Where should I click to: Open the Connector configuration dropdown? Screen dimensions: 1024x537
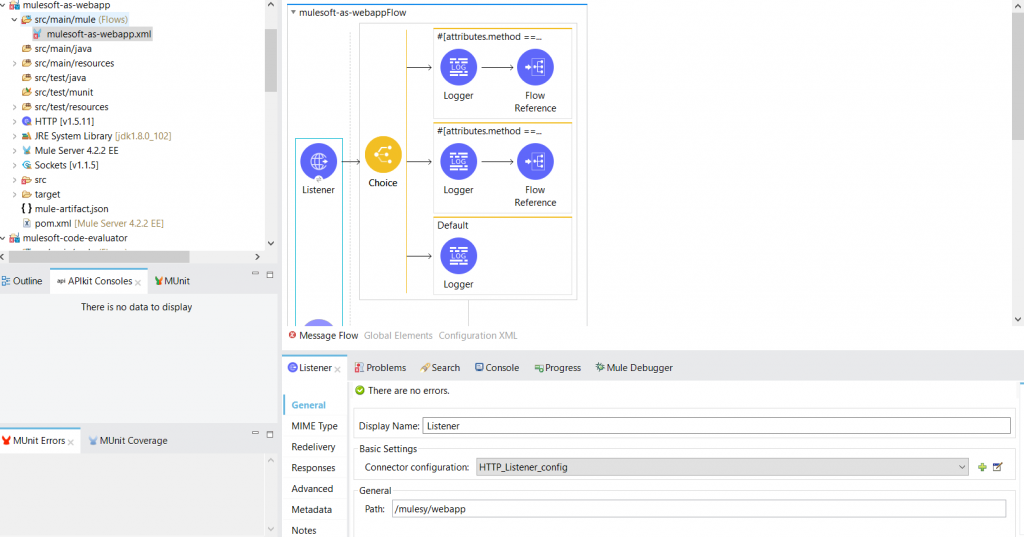point(962,467)
